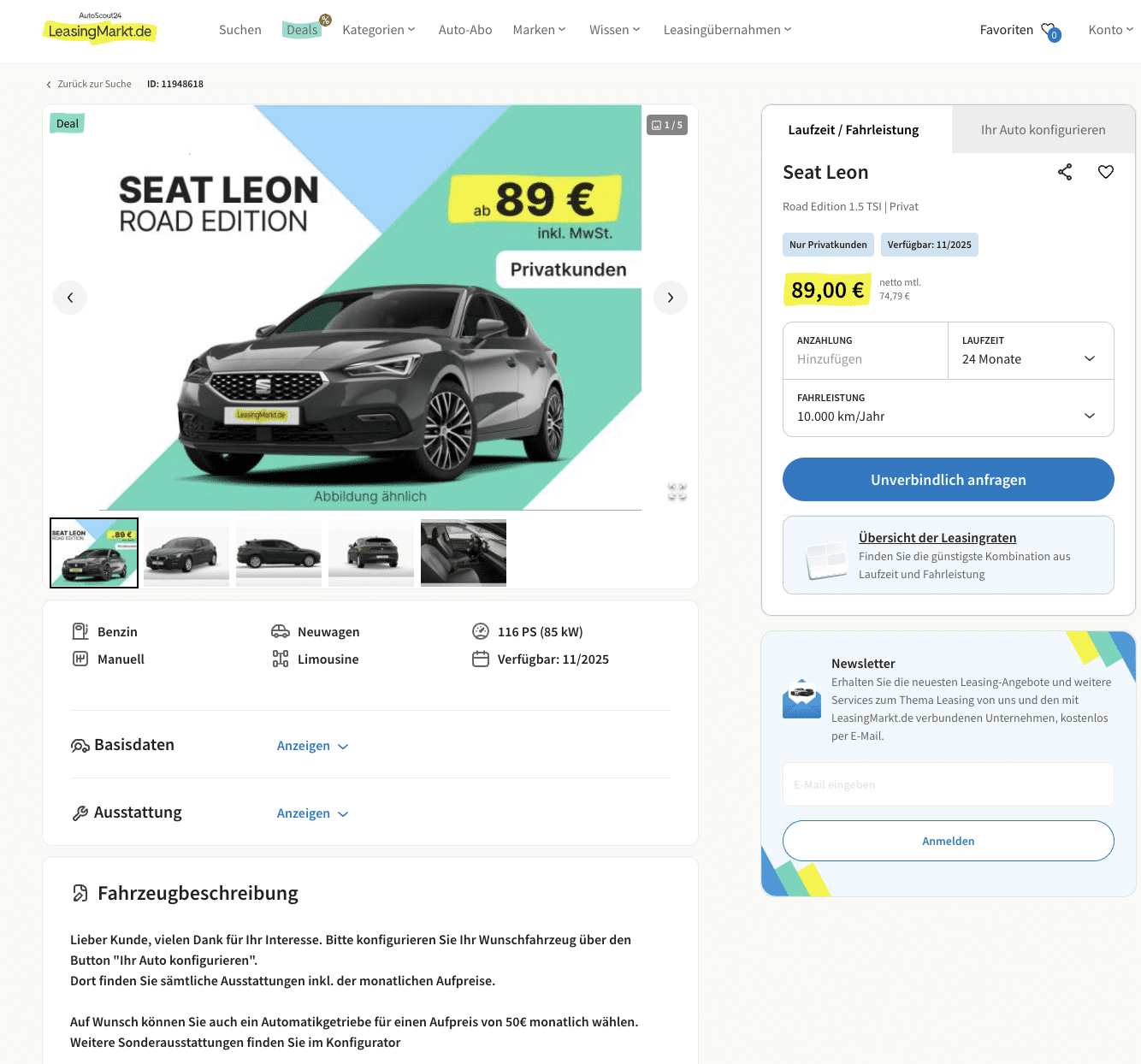Image resolution: width=1141 pixels, height=1064 pixels.
Task: Open fullscreen view of car image
Action: [677, 491]
